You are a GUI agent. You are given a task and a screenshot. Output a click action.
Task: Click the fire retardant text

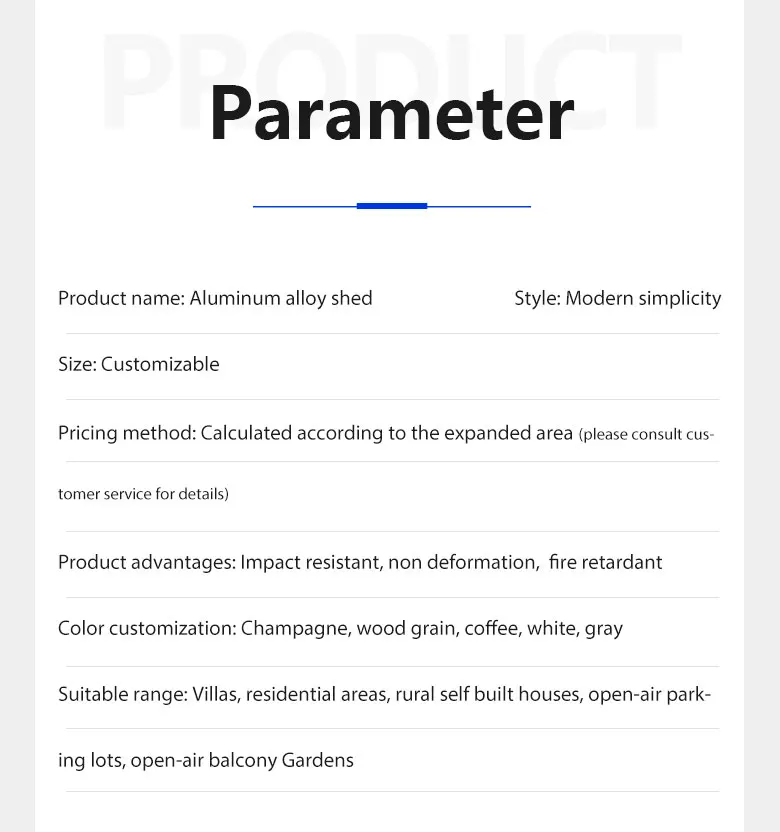(x=605, y=562)
